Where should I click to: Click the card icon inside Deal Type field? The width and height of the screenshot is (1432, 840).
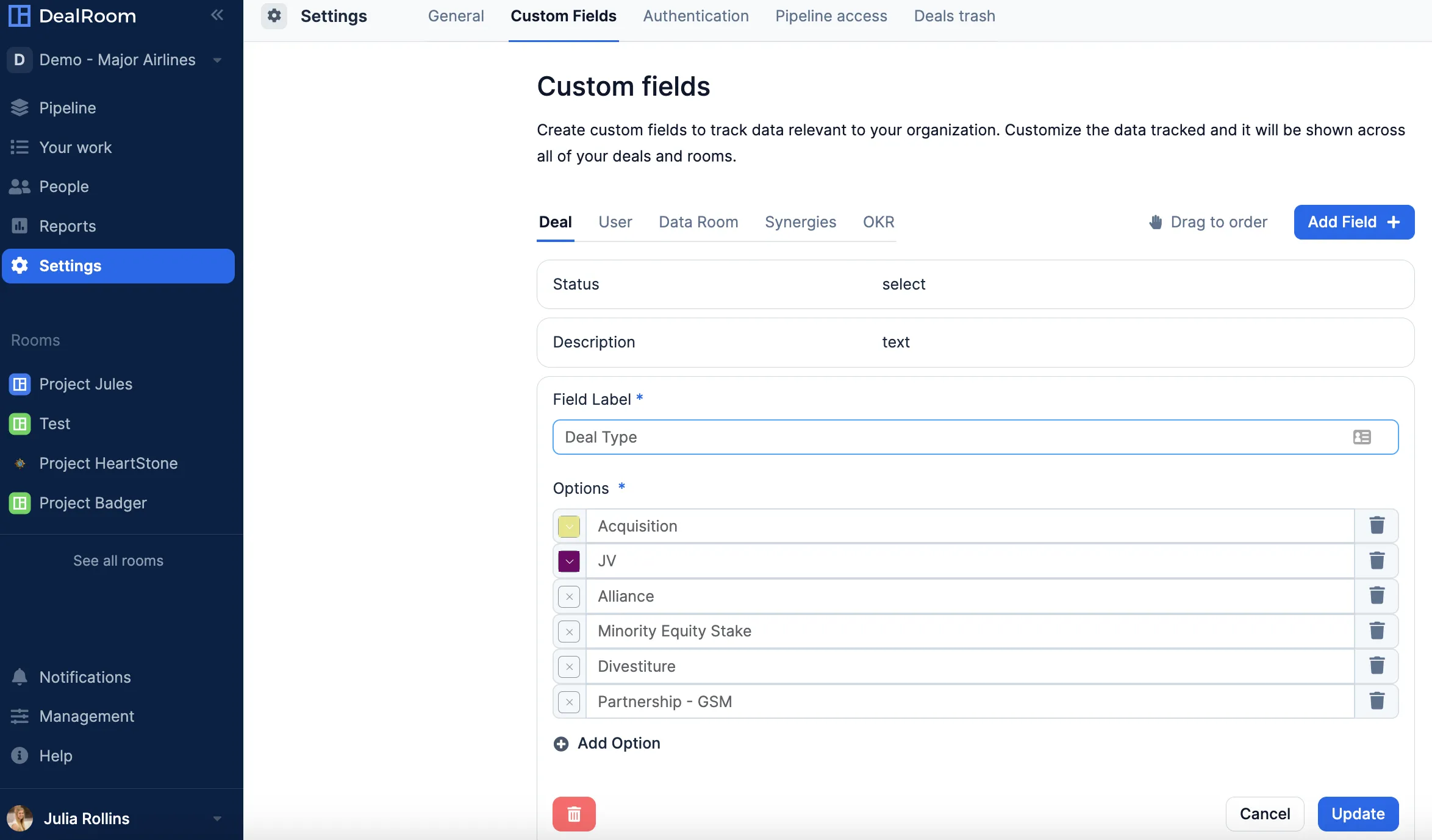click(x=1362, y=437)
